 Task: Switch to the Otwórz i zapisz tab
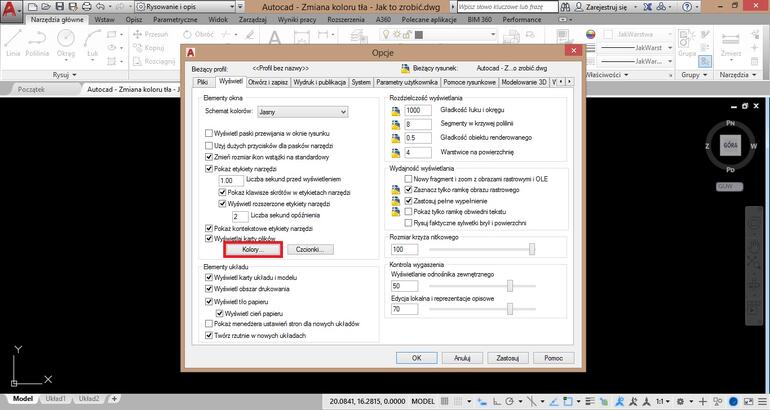(x=268, y=82)
